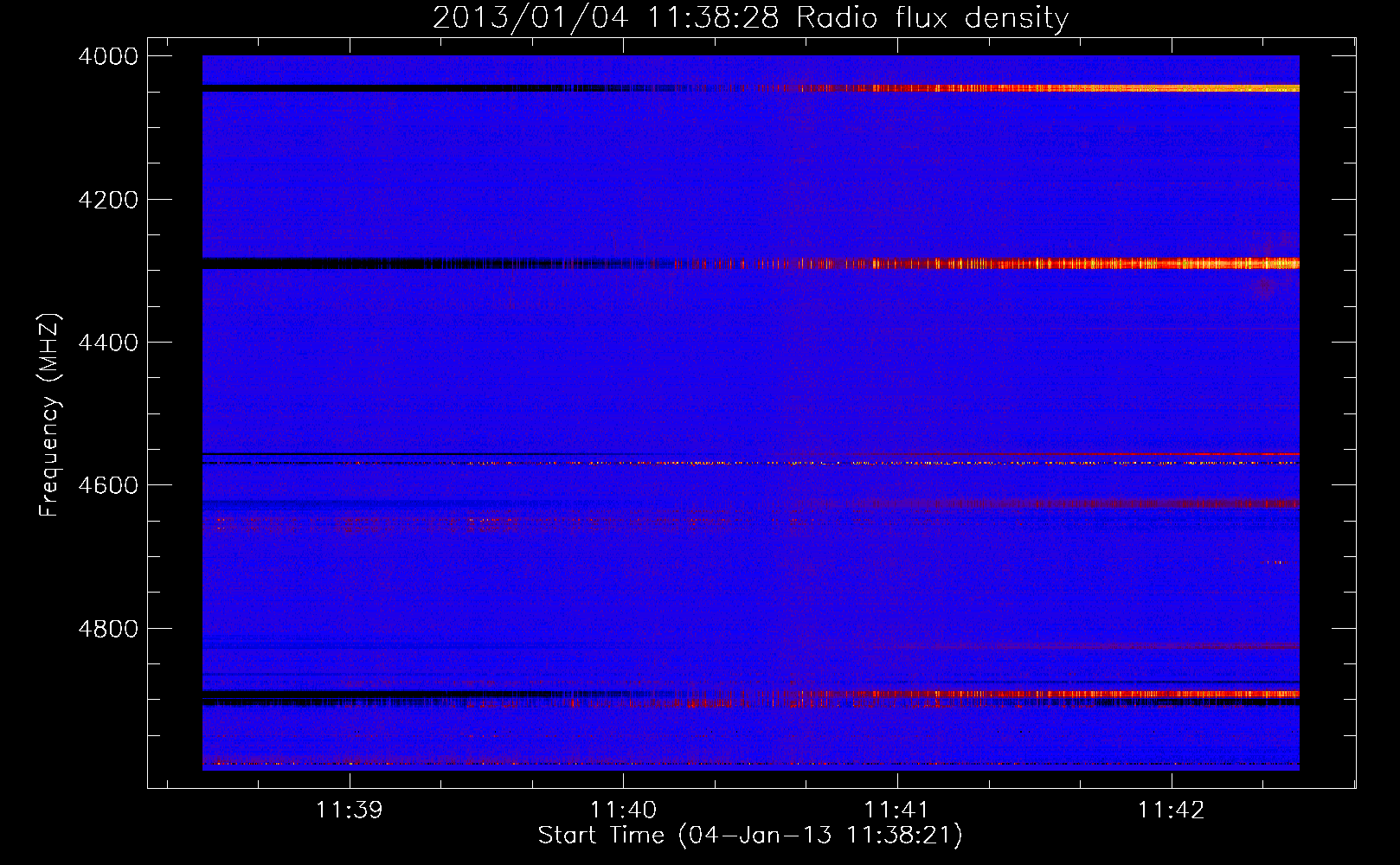
Task: Click the 11:39 time tick label
Action: click(350, 811)
